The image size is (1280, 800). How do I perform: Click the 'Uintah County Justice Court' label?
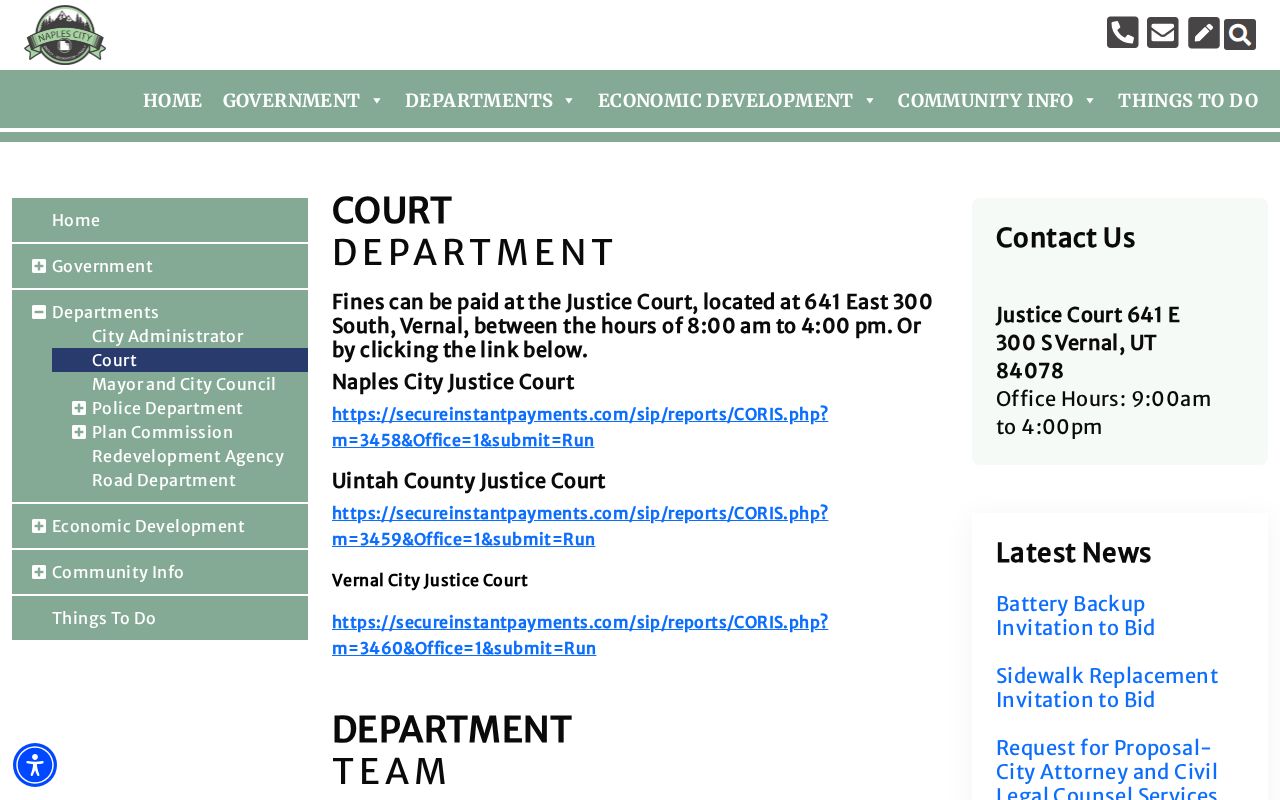(x=468, y=481)
